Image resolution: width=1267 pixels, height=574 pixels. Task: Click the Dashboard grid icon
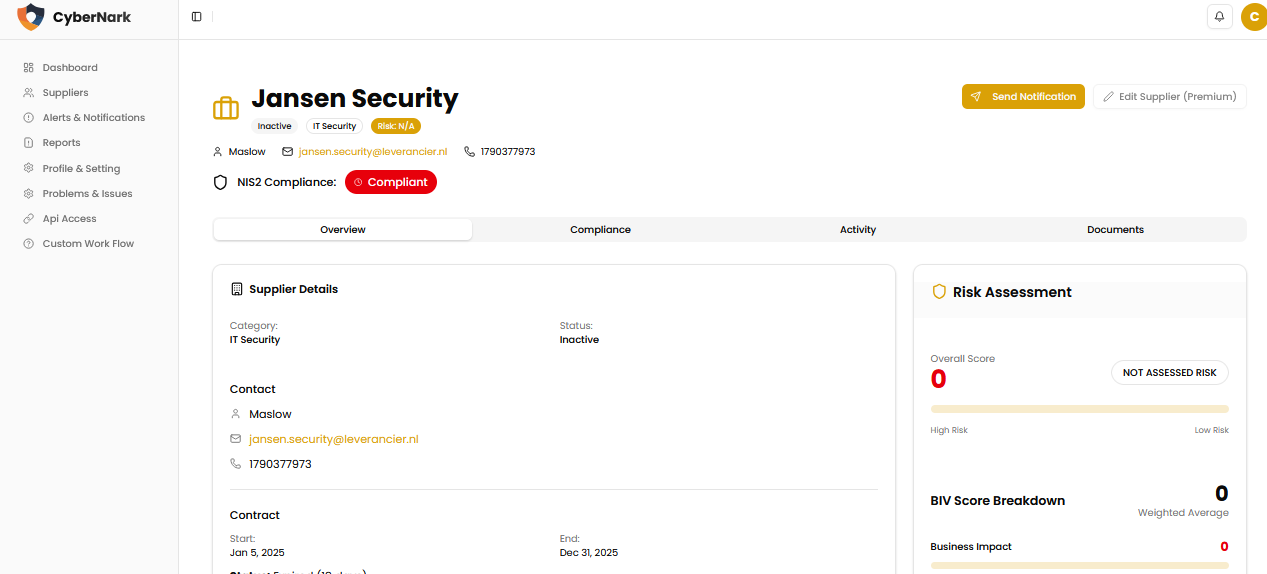coord(29,68)
